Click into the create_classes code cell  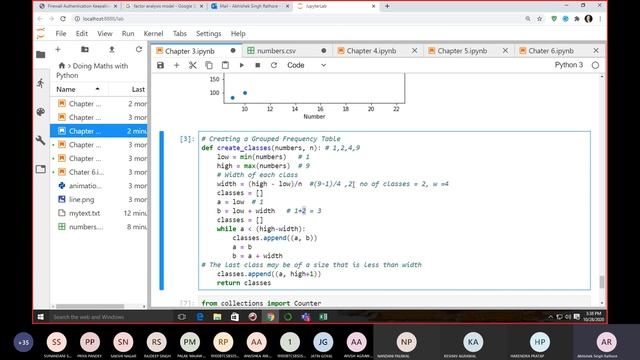[x=394, y=211]
